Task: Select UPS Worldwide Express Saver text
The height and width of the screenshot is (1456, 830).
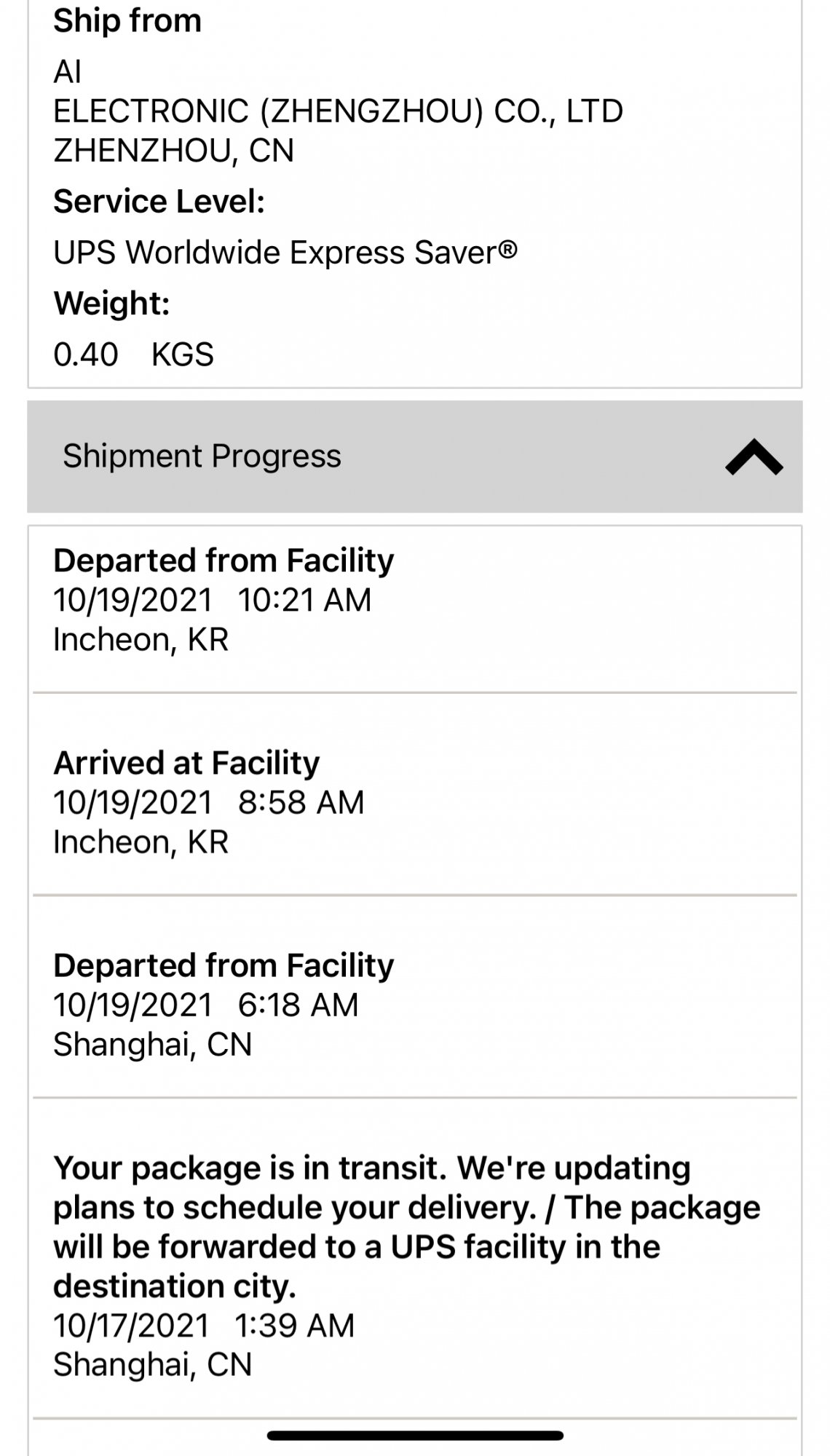Action: 285,253
